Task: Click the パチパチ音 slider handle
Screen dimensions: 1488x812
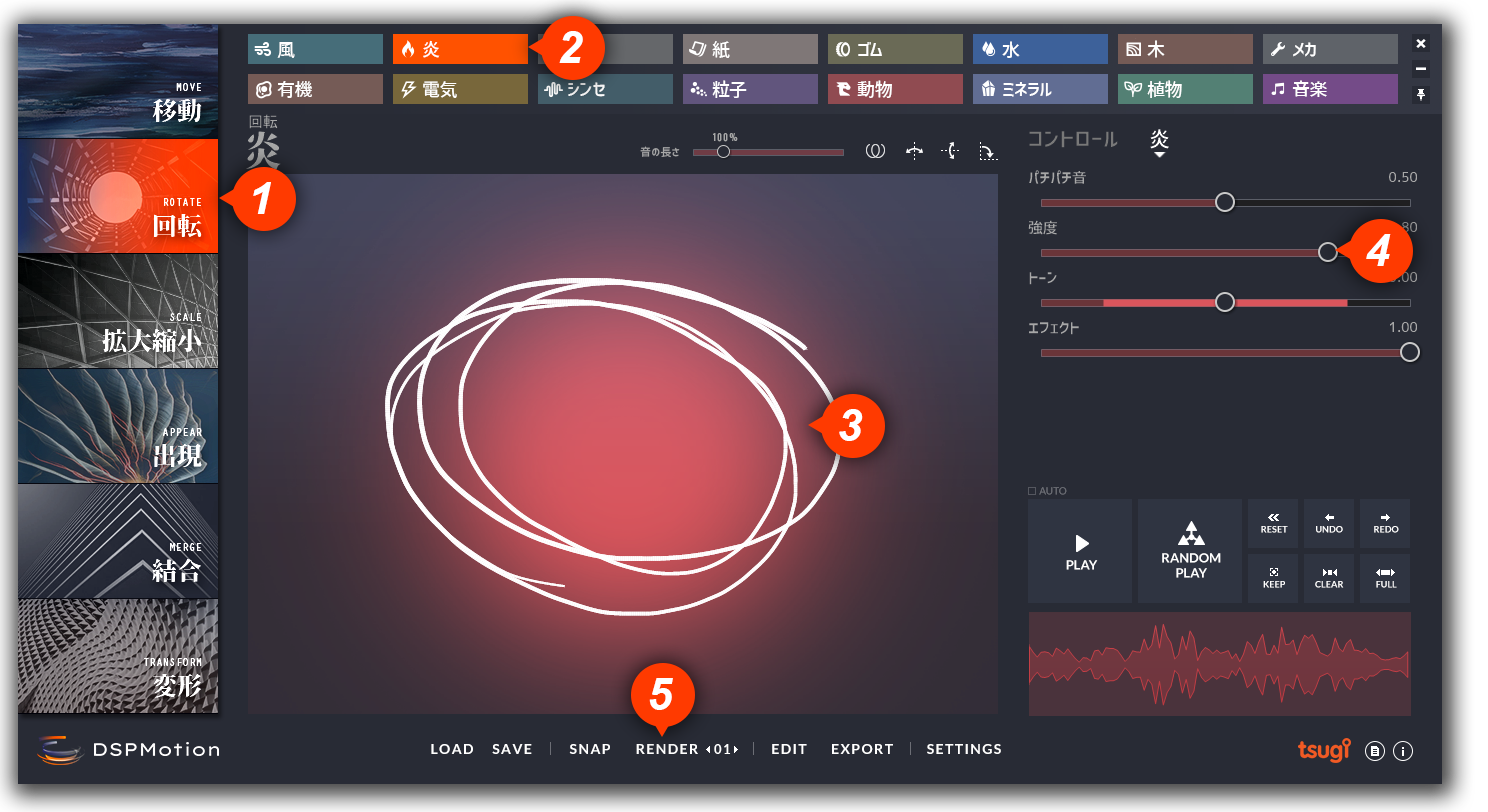Action: coord(1225,202)
